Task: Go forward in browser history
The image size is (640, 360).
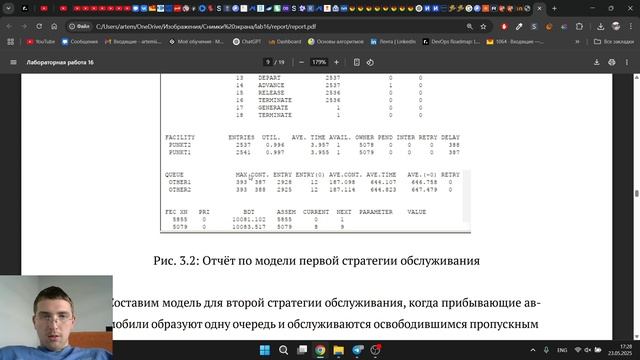Action: pyautogui.click(x=24, y=27)
